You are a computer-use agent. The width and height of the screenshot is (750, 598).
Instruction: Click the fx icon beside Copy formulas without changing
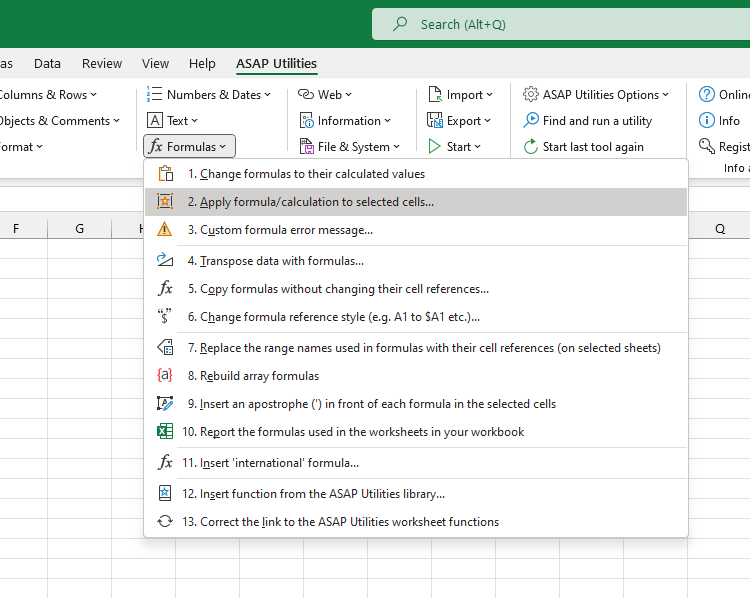[x=165, y=288]
